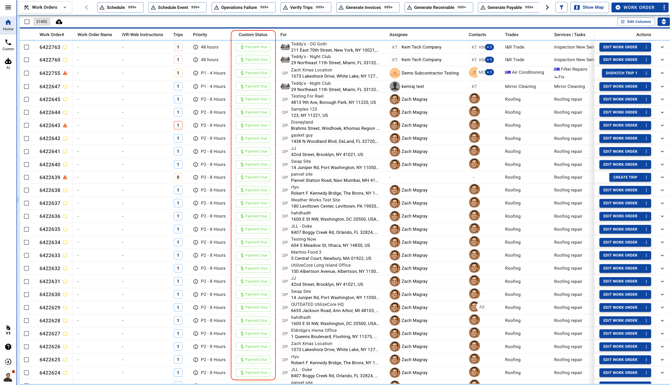Image resolution: width=670 pixels, height=385 pixels.
Task: Select checkbox for work order 6422630
Action: 26,294
